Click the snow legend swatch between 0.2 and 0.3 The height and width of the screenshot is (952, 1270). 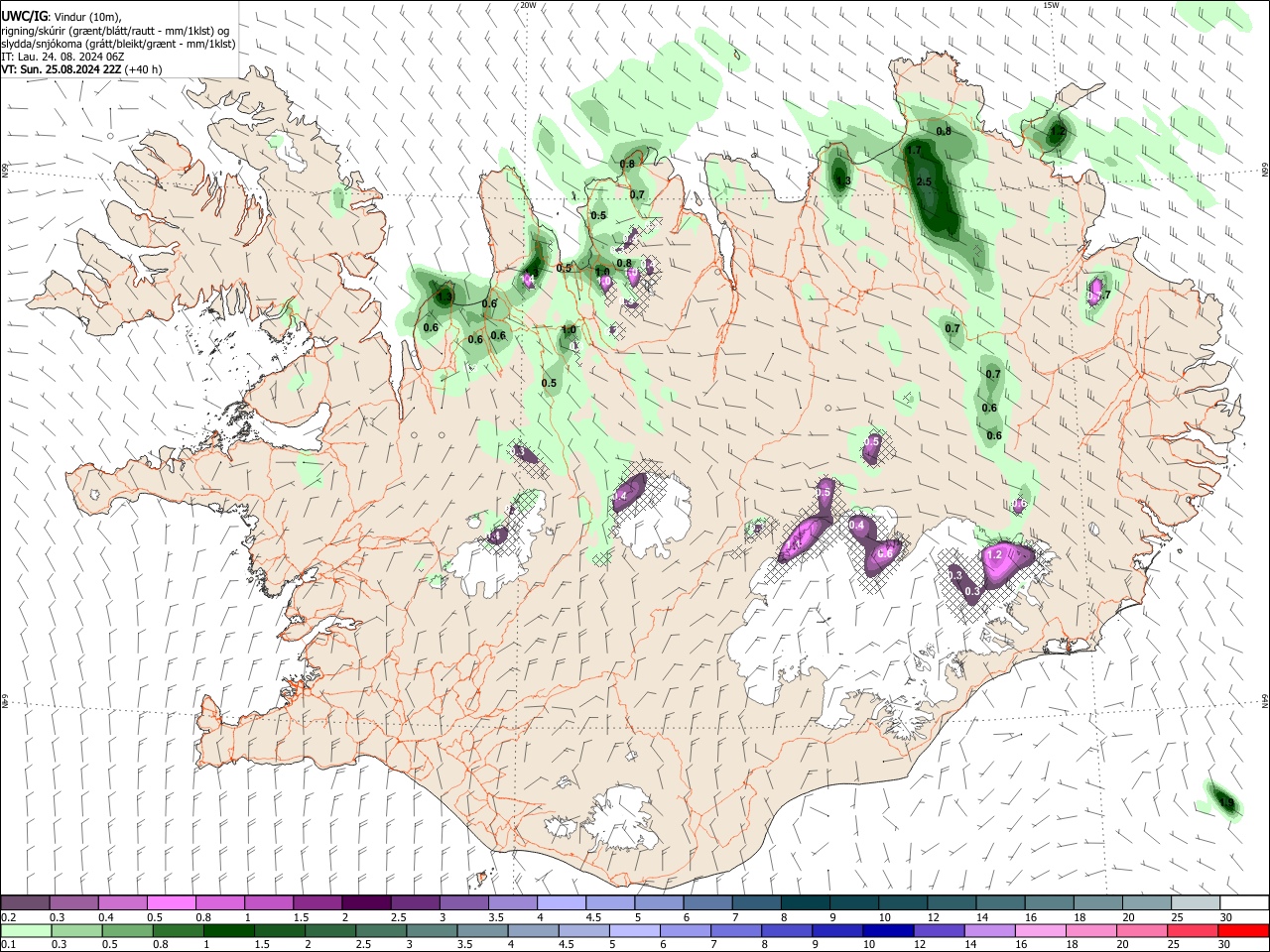point(25,902)
